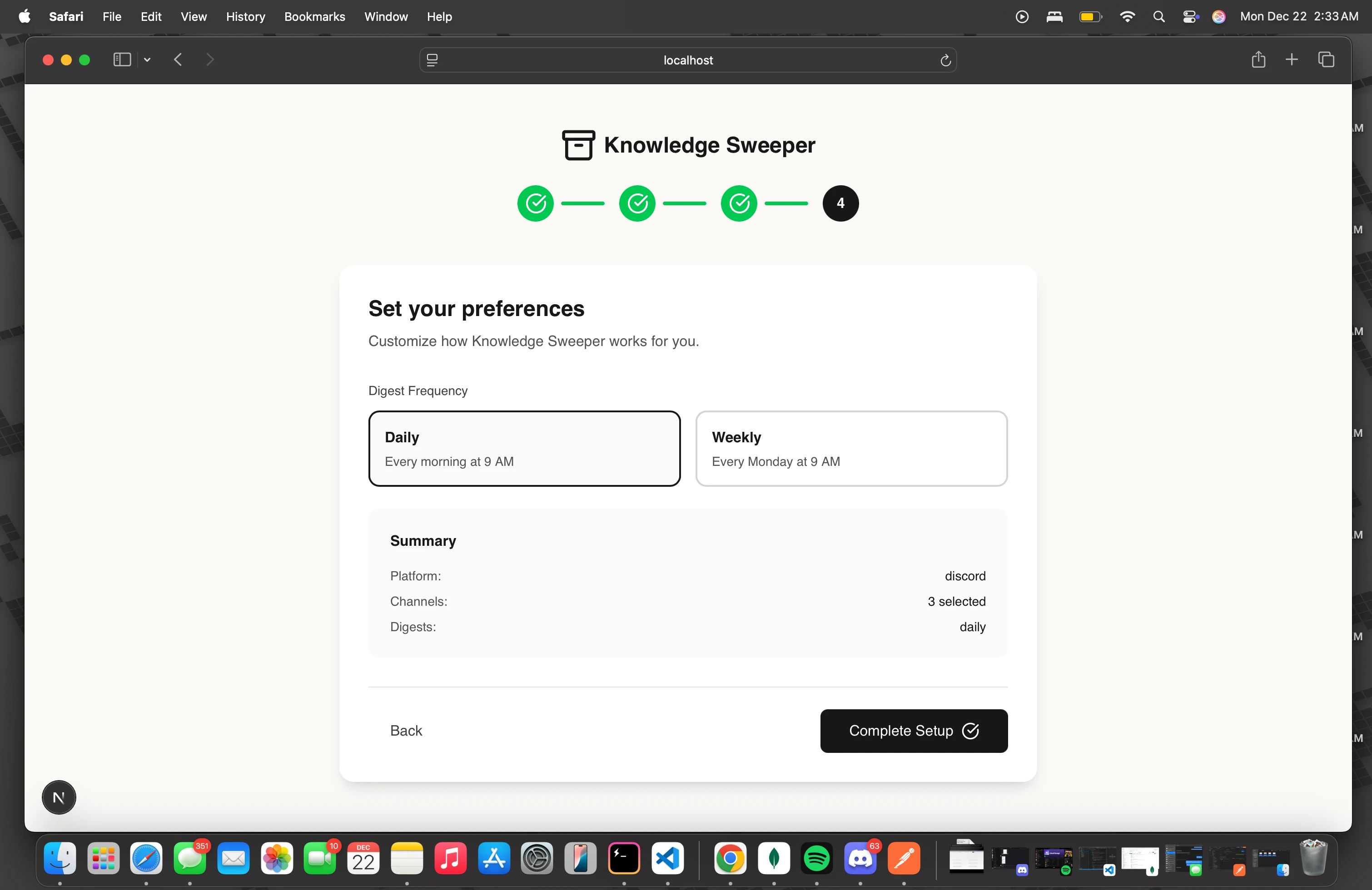
Task: Click the Complete Setup button
Action: click(913, 731)
